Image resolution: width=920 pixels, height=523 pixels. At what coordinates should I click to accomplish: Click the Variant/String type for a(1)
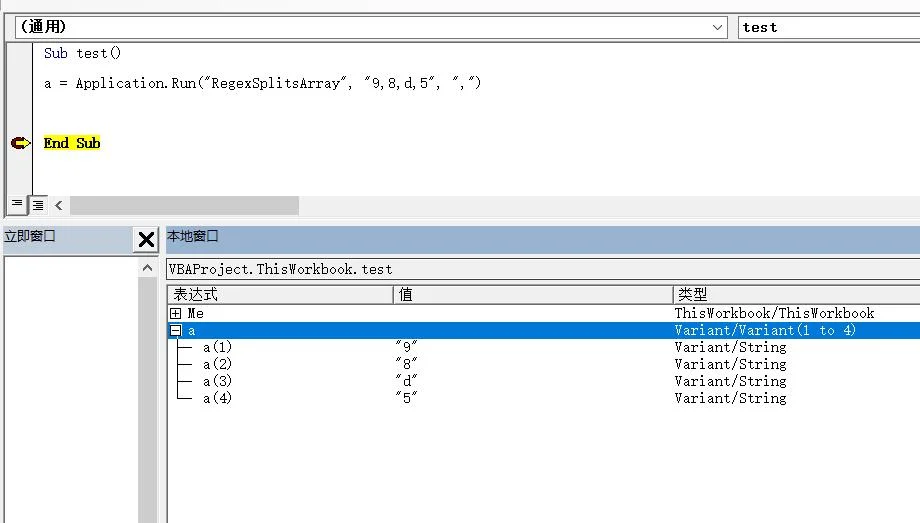coord(730,347)
